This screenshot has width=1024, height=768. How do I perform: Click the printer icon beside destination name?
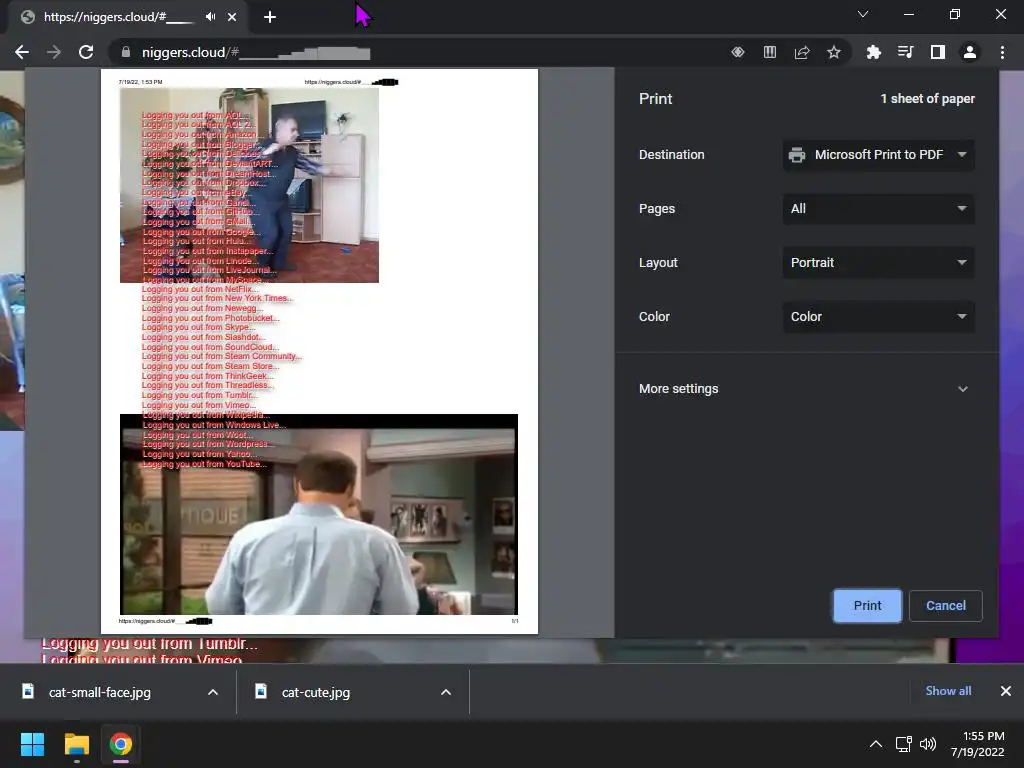pos(797,155)
